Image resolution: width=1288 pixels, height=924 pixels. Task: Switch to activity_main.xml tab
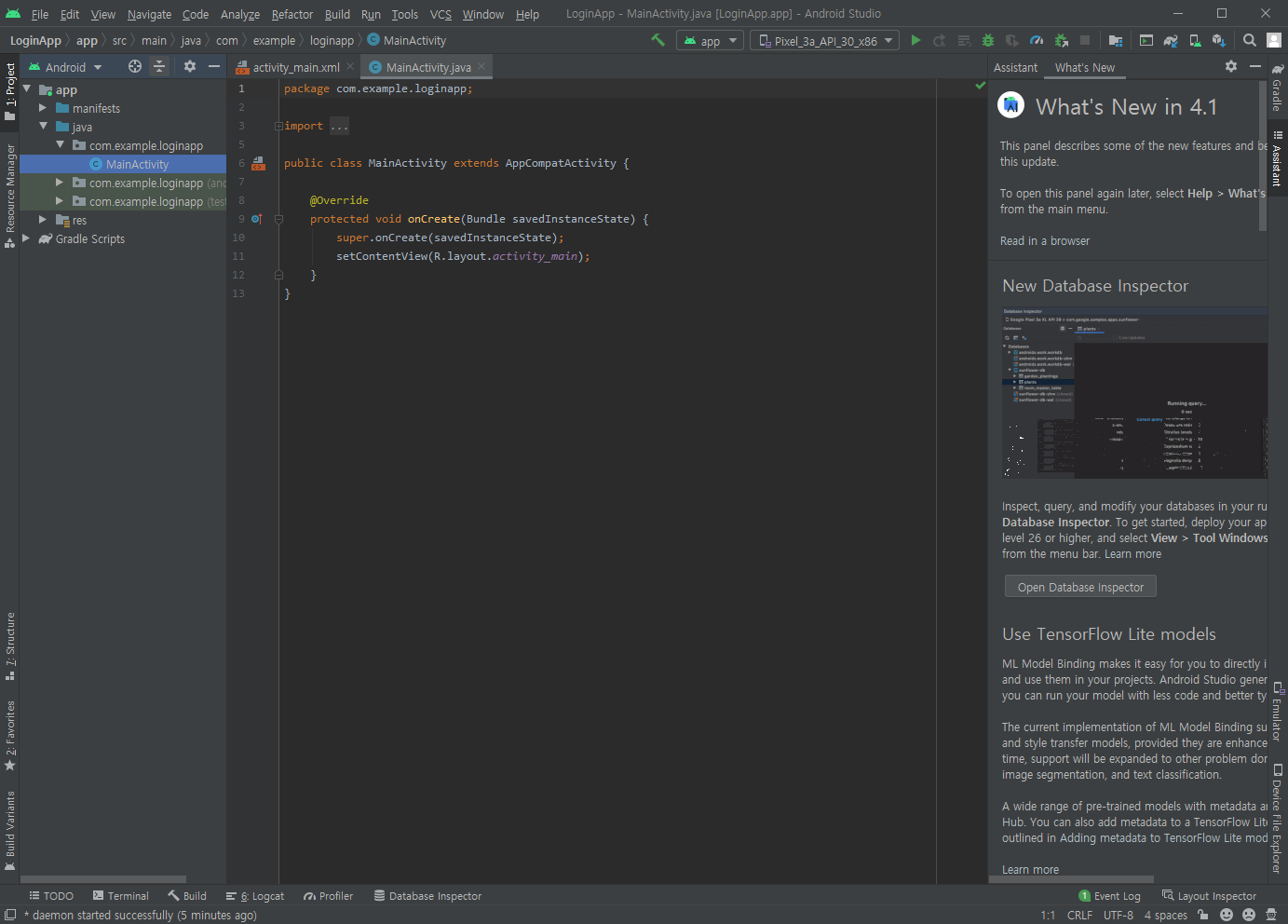tap(295, 67)
